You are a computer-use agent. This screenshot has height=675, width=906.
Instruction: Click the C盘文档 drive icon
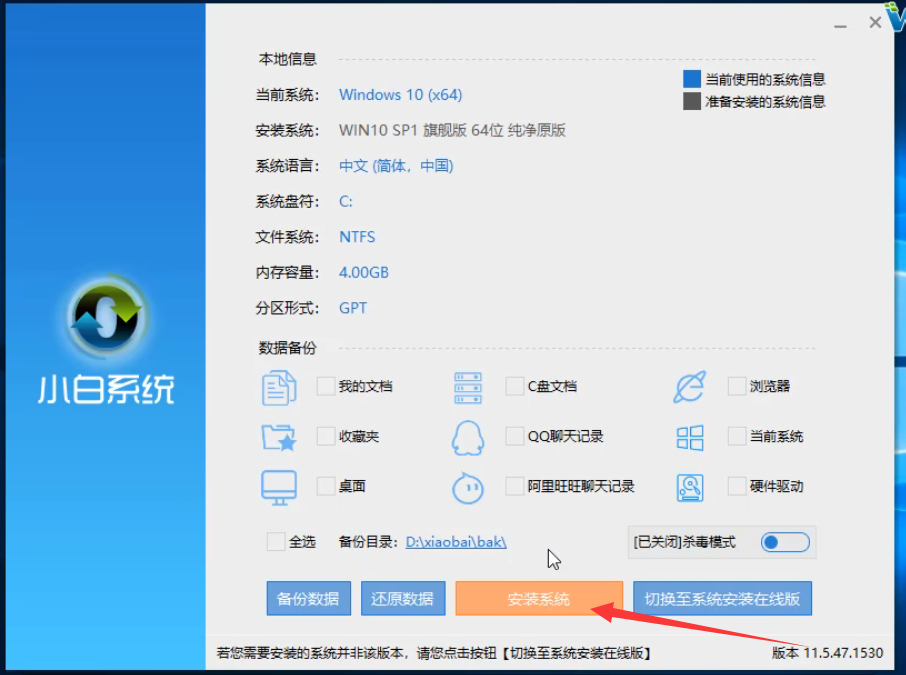(466, 387)
